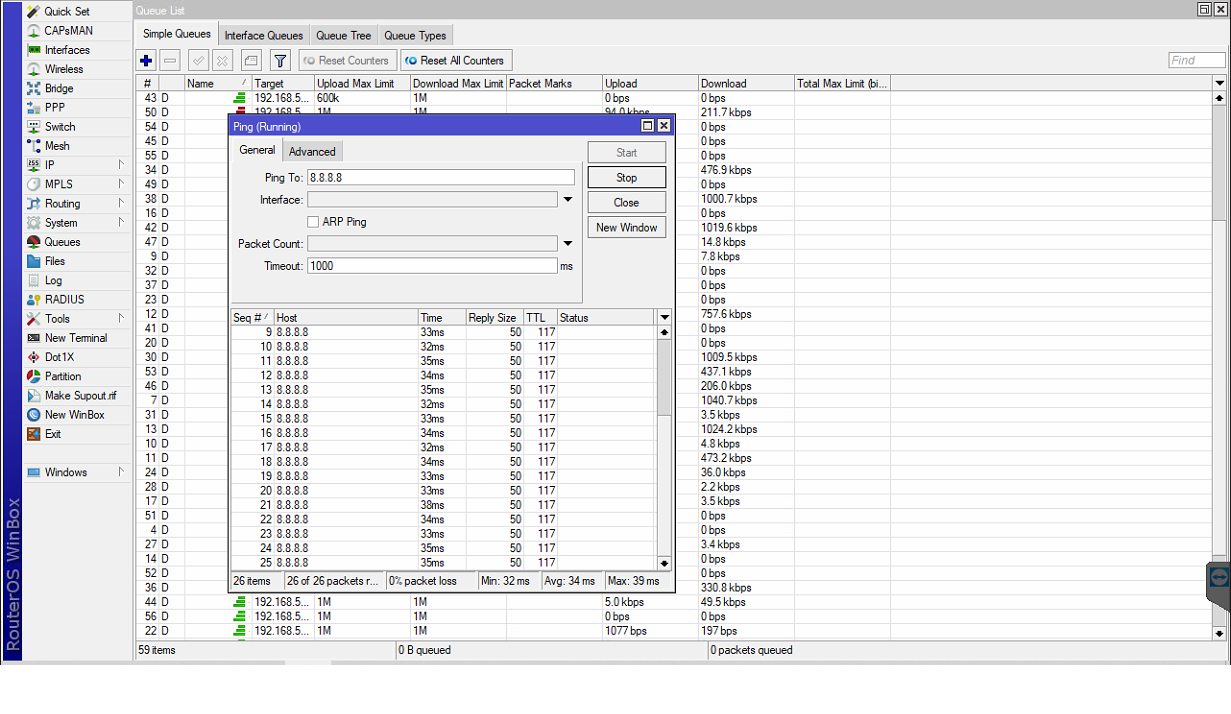
Task: Expand the Routing submenu
Action: pyautogui.click(x=121, y=203)
